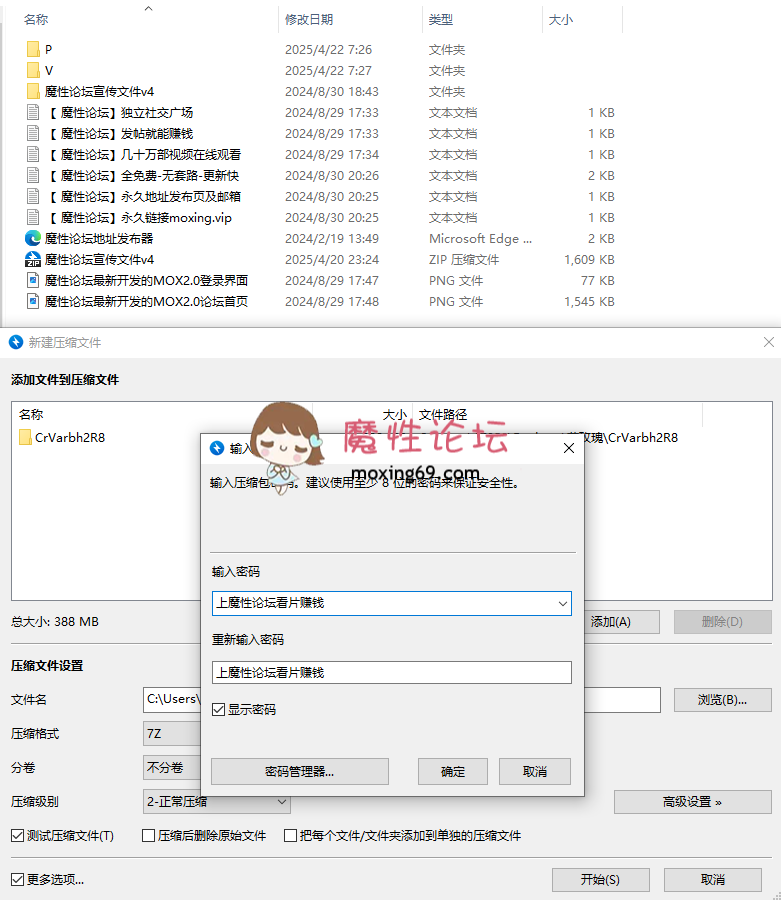Image resolution: width=781 pixels, height=900 pixels.
Task: Start compression with 开始(S)
Action: (601, 880)
